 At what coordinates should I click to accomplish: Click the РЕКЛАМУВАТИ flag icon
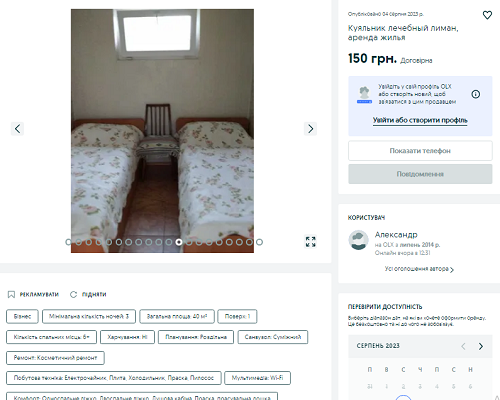(x=11, y=294)
